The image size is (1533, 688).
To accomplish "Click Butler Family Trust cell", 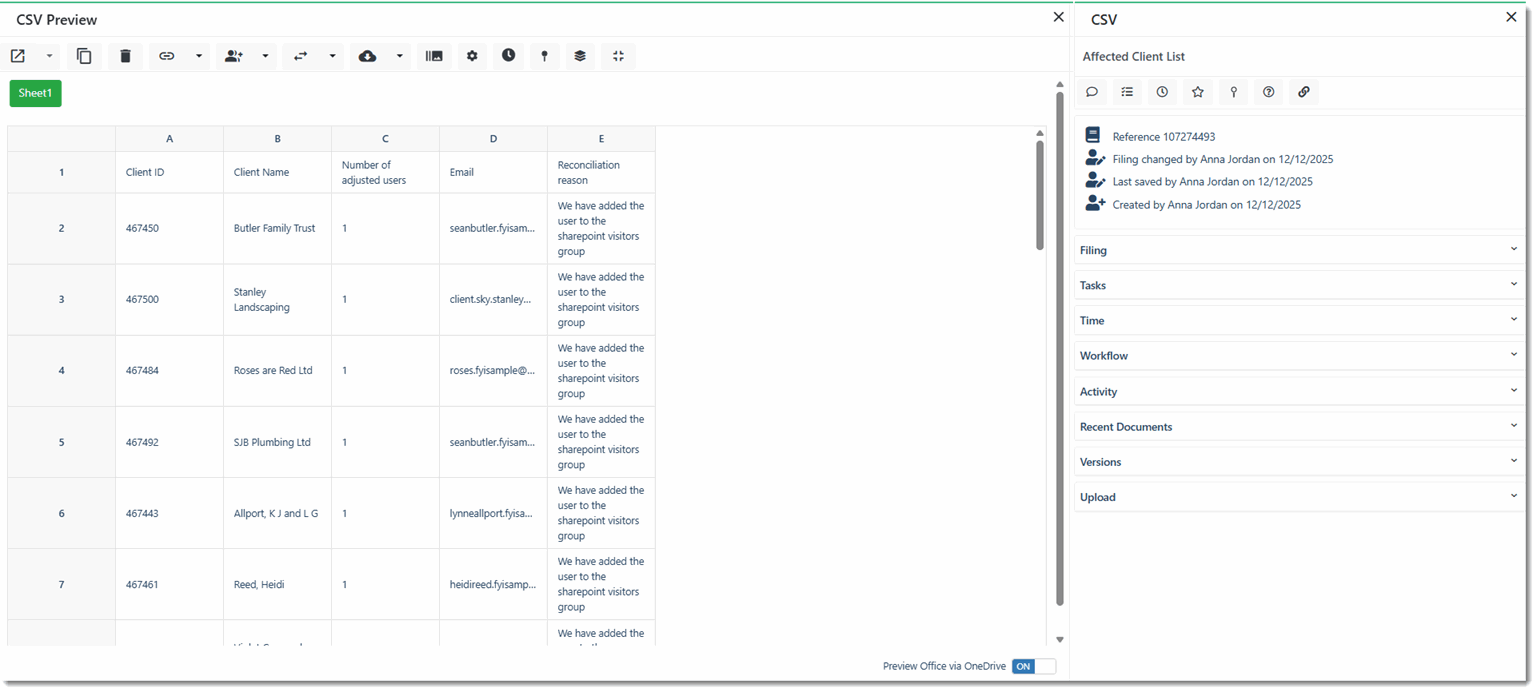I will 277,228.
